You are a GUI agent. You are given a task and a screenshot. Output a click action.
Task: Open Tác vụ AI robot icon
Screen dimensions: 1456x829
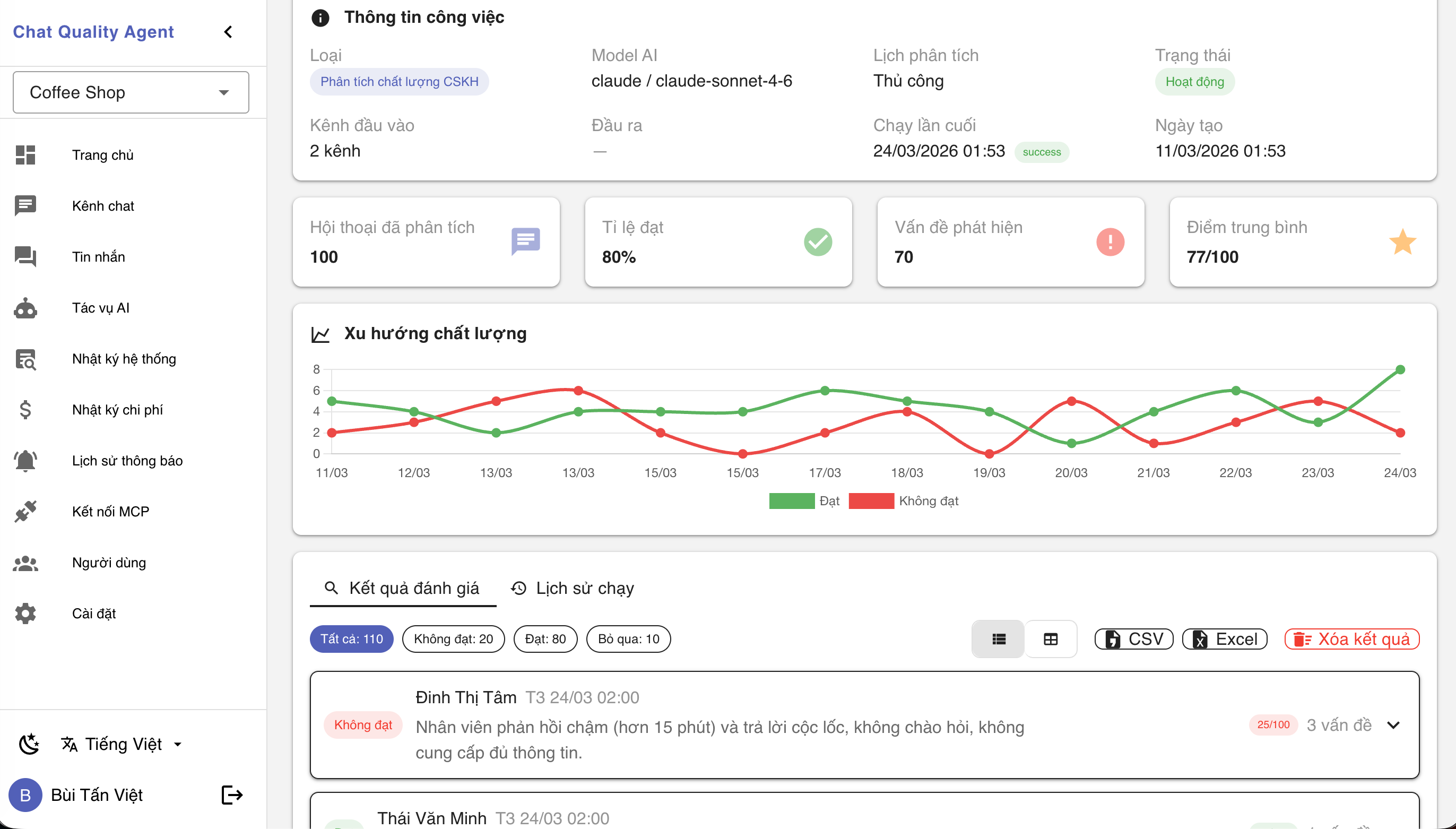point(25,308)
